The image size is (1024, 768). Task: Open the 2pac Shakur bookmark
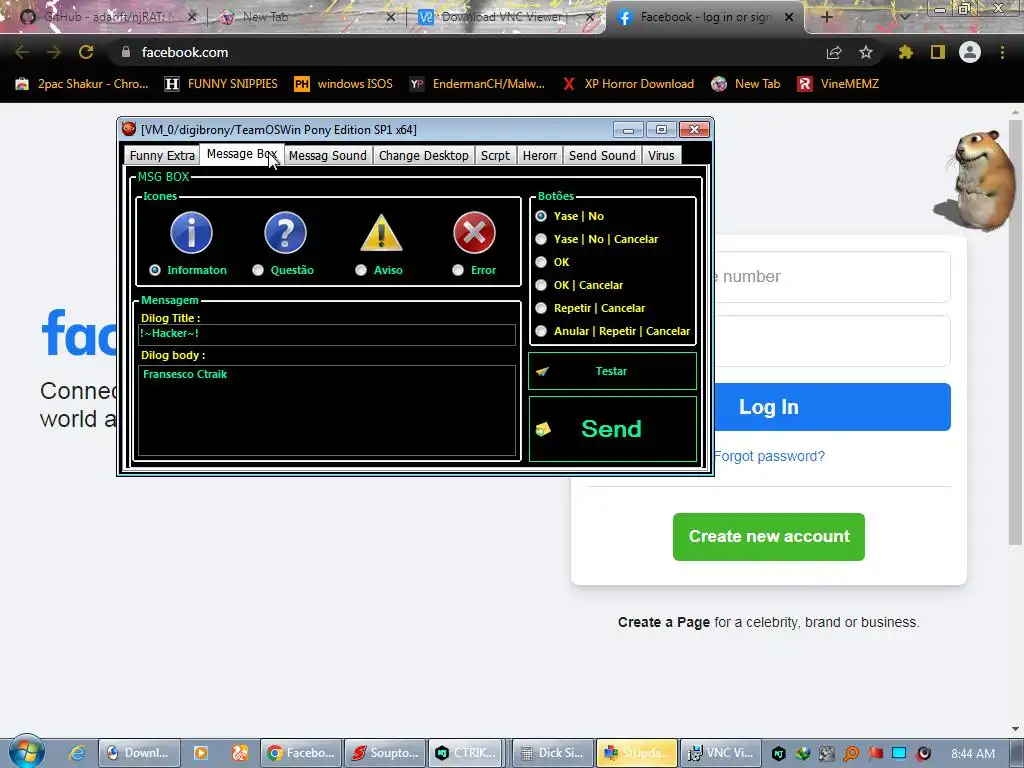coord(82,84)
